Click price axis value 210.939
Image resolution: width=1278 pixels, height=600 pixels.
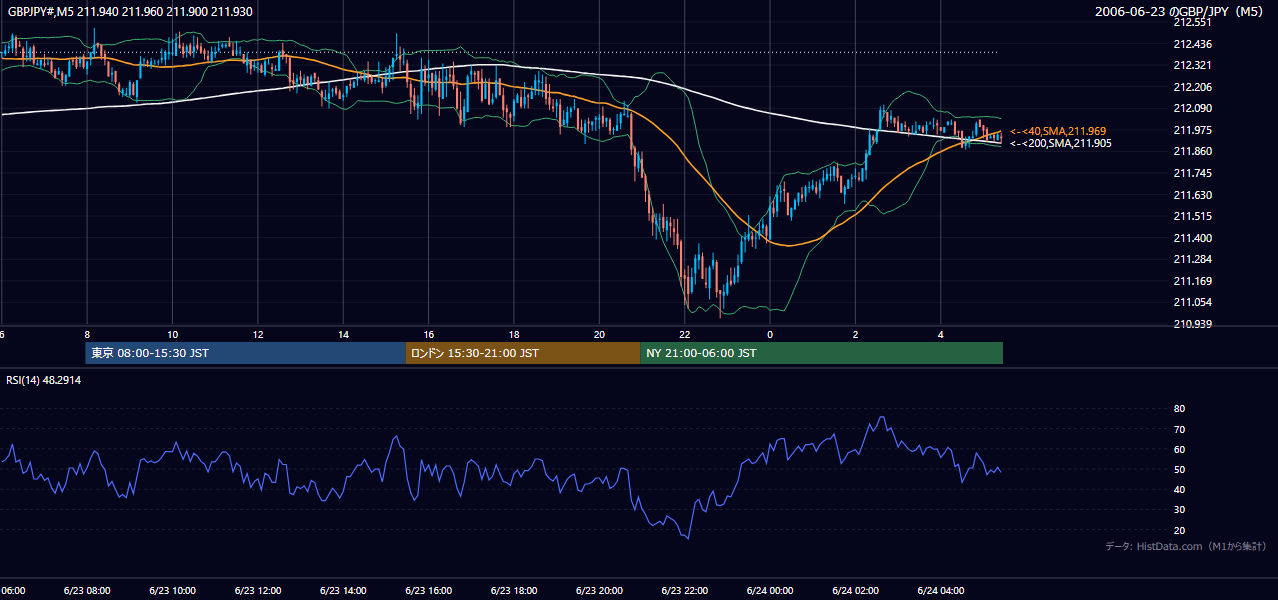tap(1192, 324)
